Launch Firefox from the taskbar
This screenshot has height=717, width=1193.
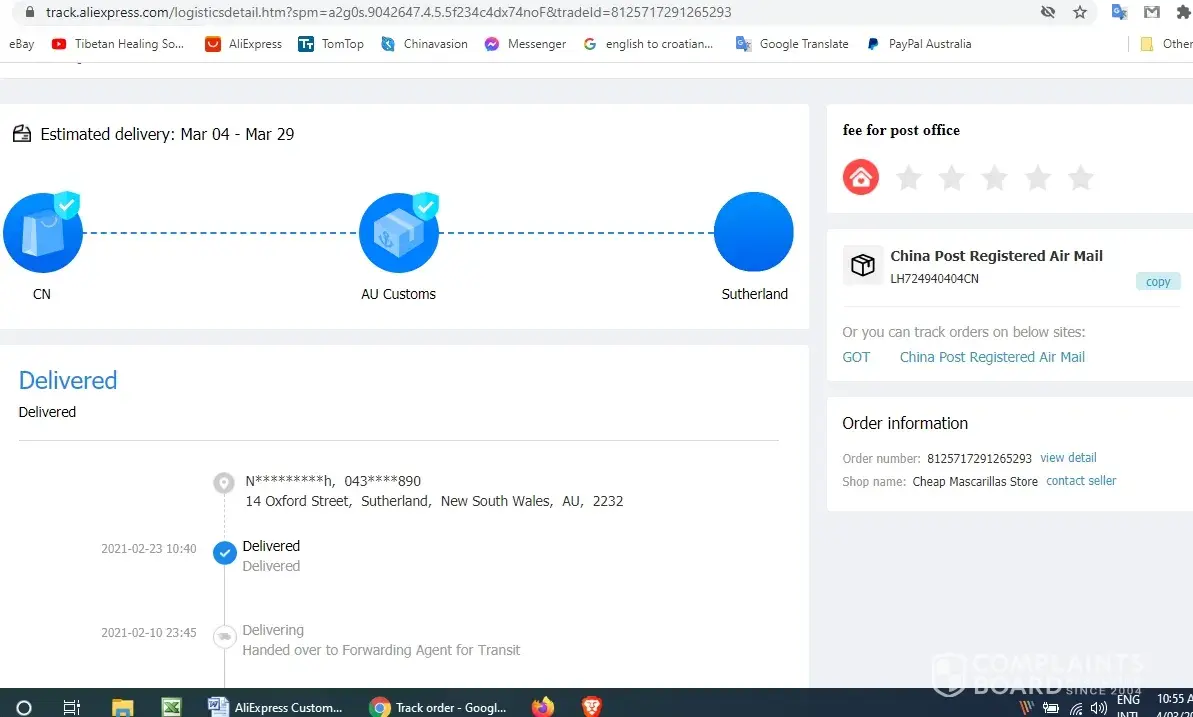tap(543, 707)
